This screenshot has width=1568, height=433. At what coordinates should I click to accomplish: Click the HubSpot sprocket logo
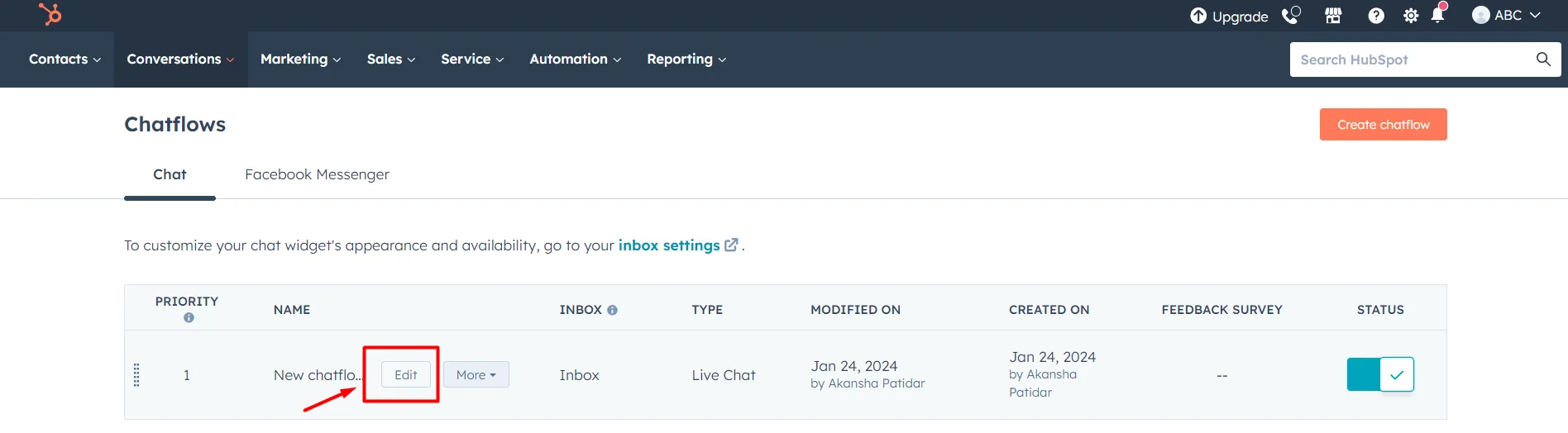50,14
